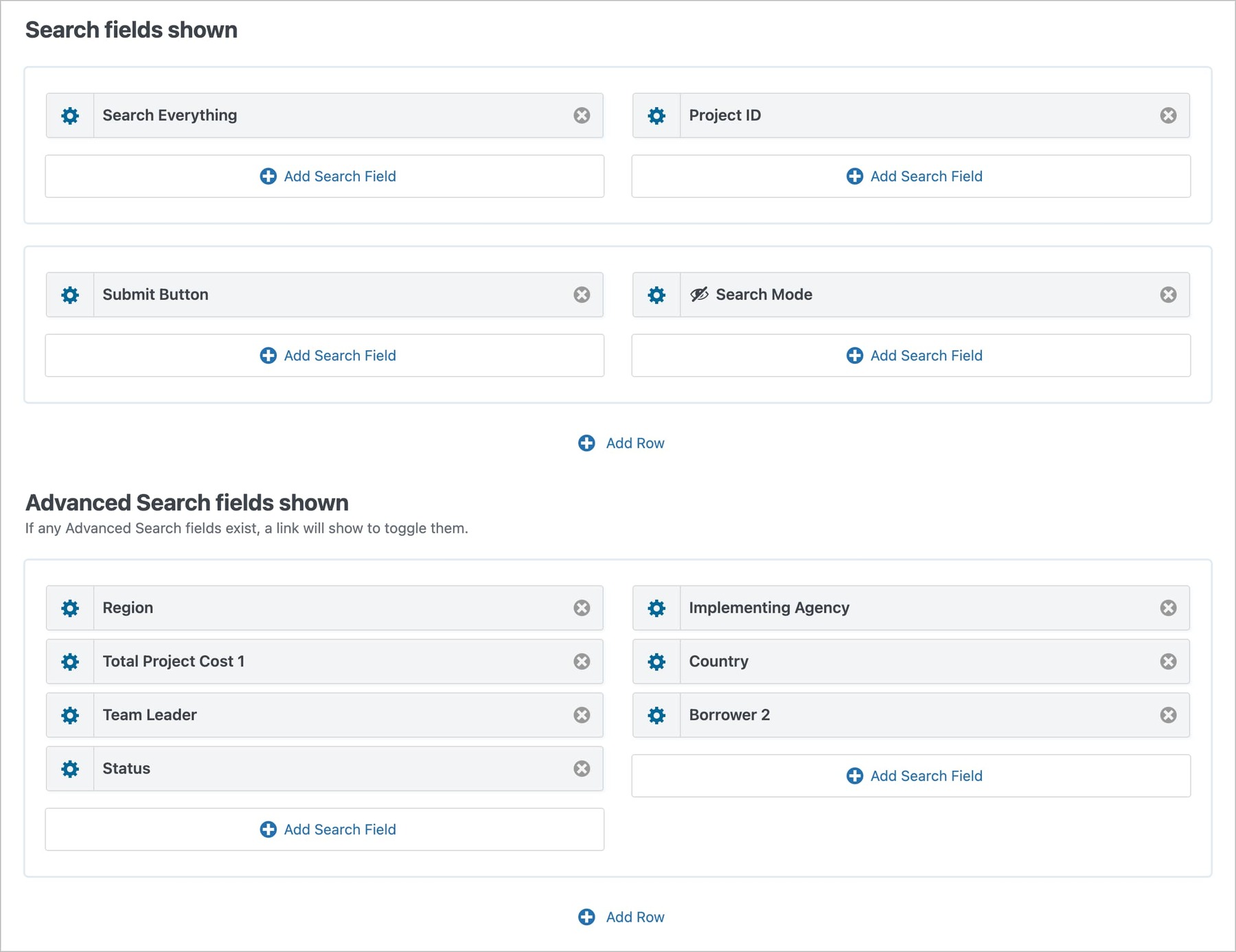The image size is (1236, 952).
Task: Add Search Field below the Submit Button
Action: point(324,356)
